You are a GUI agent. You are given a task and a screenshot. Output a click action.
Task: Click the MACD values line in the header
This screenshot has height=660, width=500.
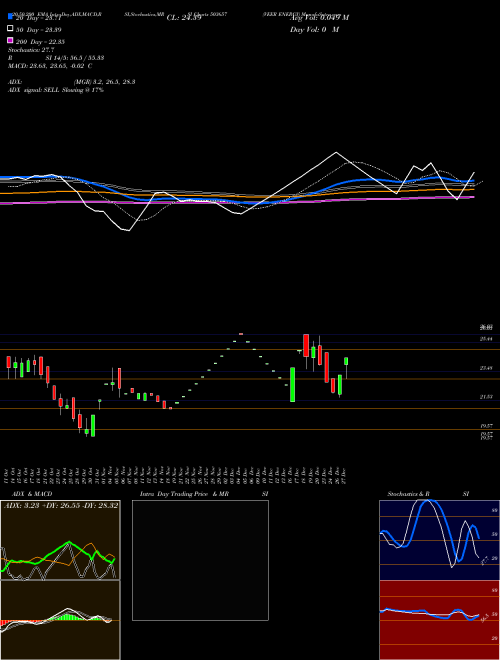[x=50, y=66]
